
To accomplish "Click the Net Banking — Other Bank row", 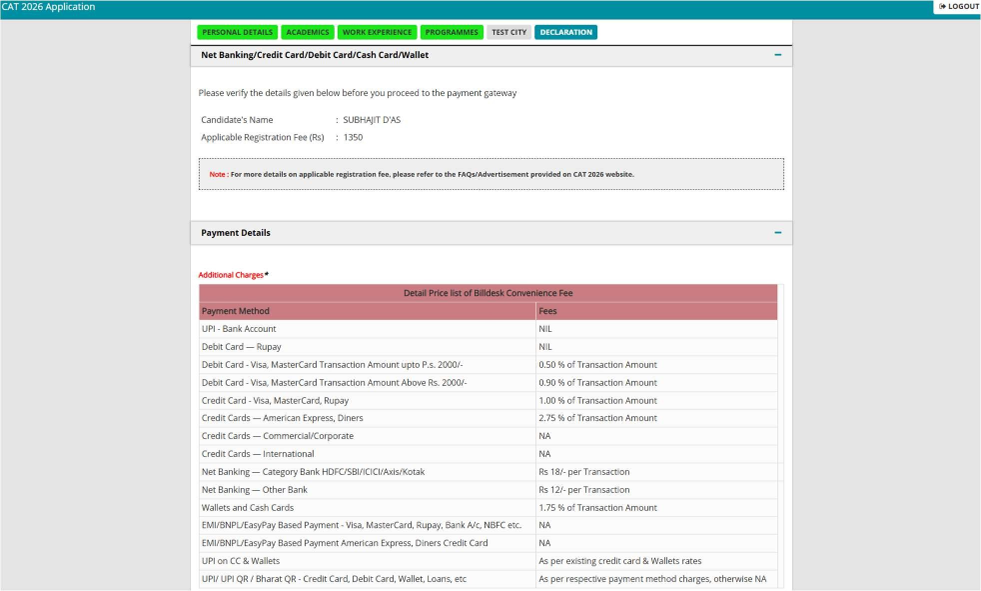I will click(x=488, y=490).
